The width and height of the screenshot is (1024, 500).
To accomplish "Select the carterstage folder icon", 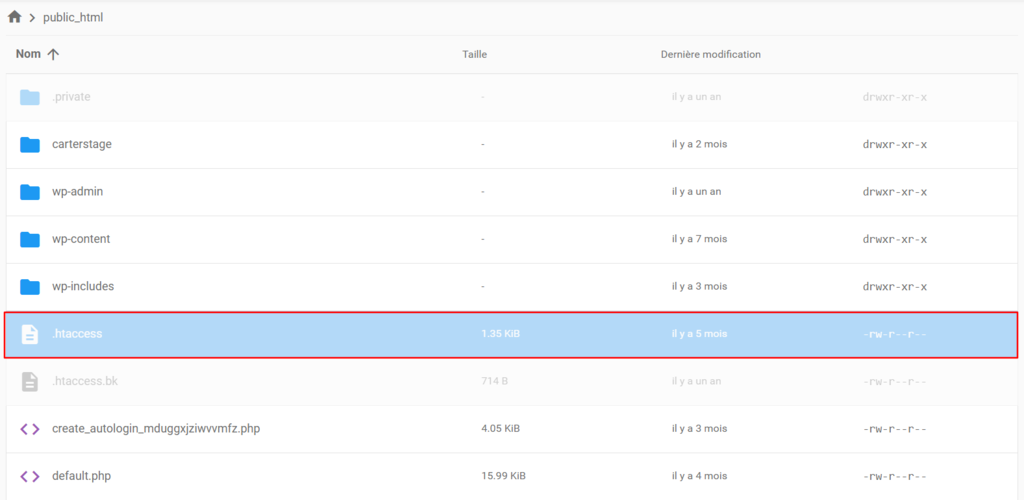I will [x=30, y=145].
